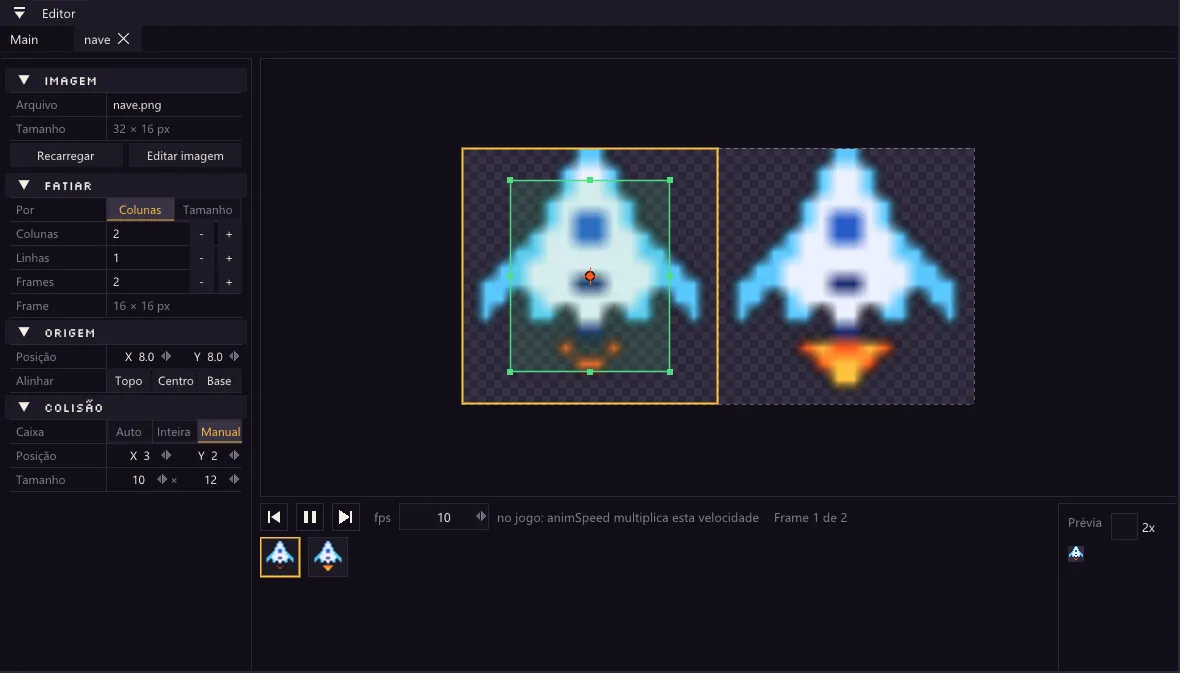Viewport: 1180px width, 673px height.
Task: Open Editar imagem
Action: coord(185,156)
